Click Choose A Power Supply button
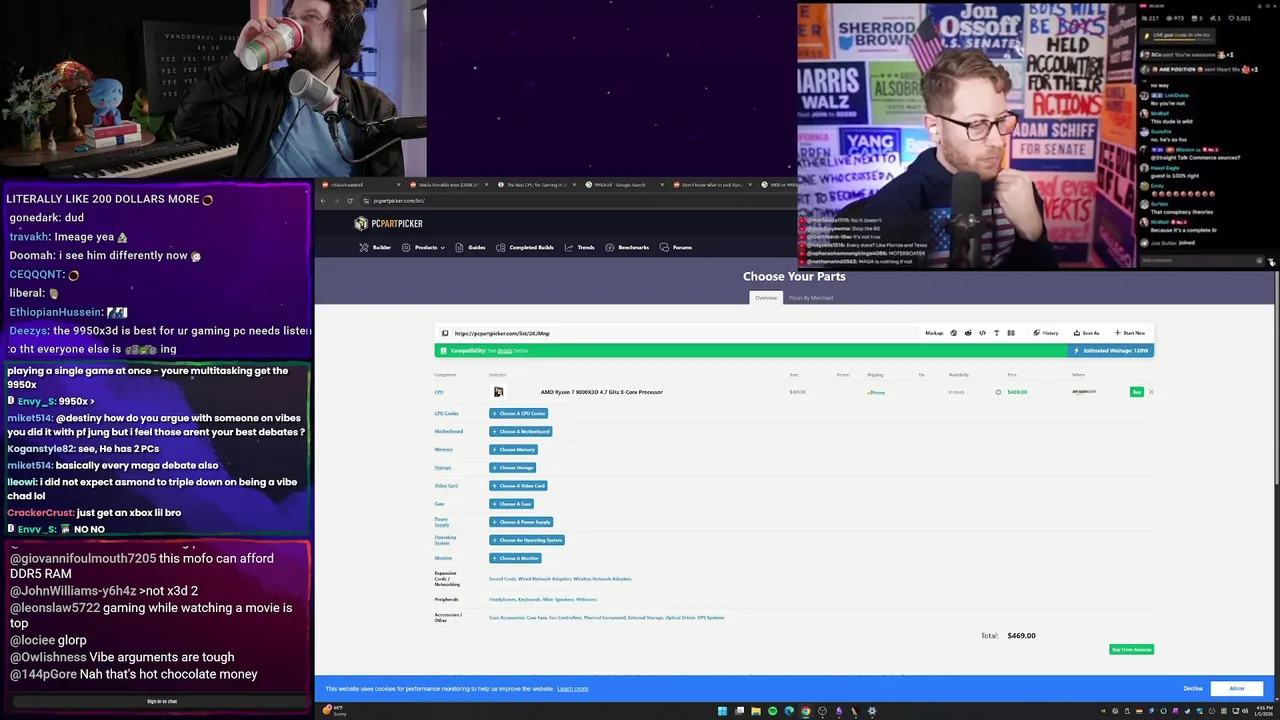The image size is (1280, 720). coord(521,522)
